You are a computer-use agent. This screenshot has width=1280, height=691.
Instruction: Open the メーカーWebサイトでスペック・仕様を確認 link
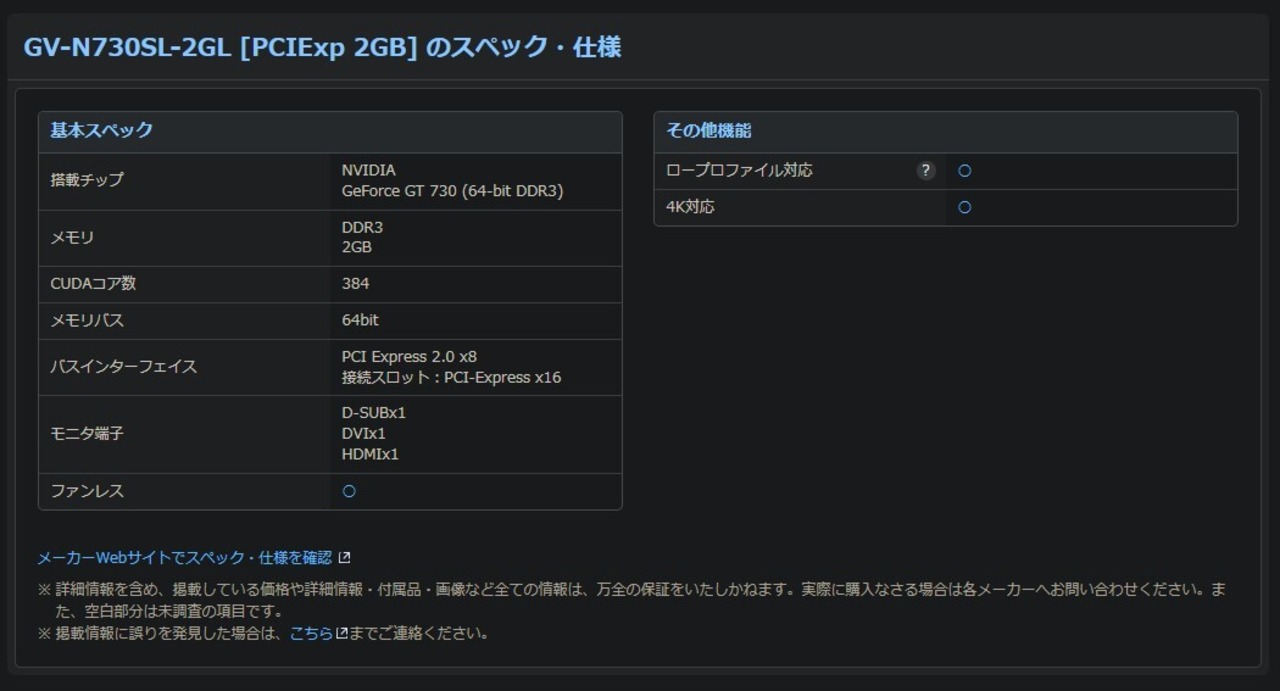pos(185,558)
